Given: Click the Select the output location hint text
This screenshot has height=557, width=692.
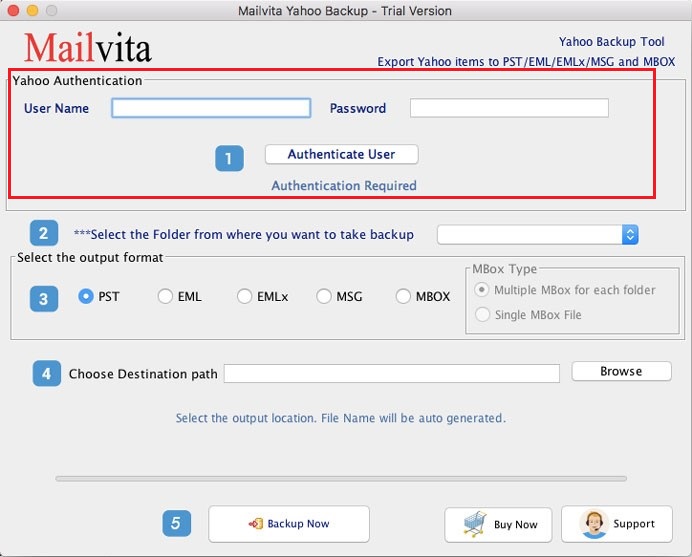Looking at the screenshot, I should click(341, 418).
